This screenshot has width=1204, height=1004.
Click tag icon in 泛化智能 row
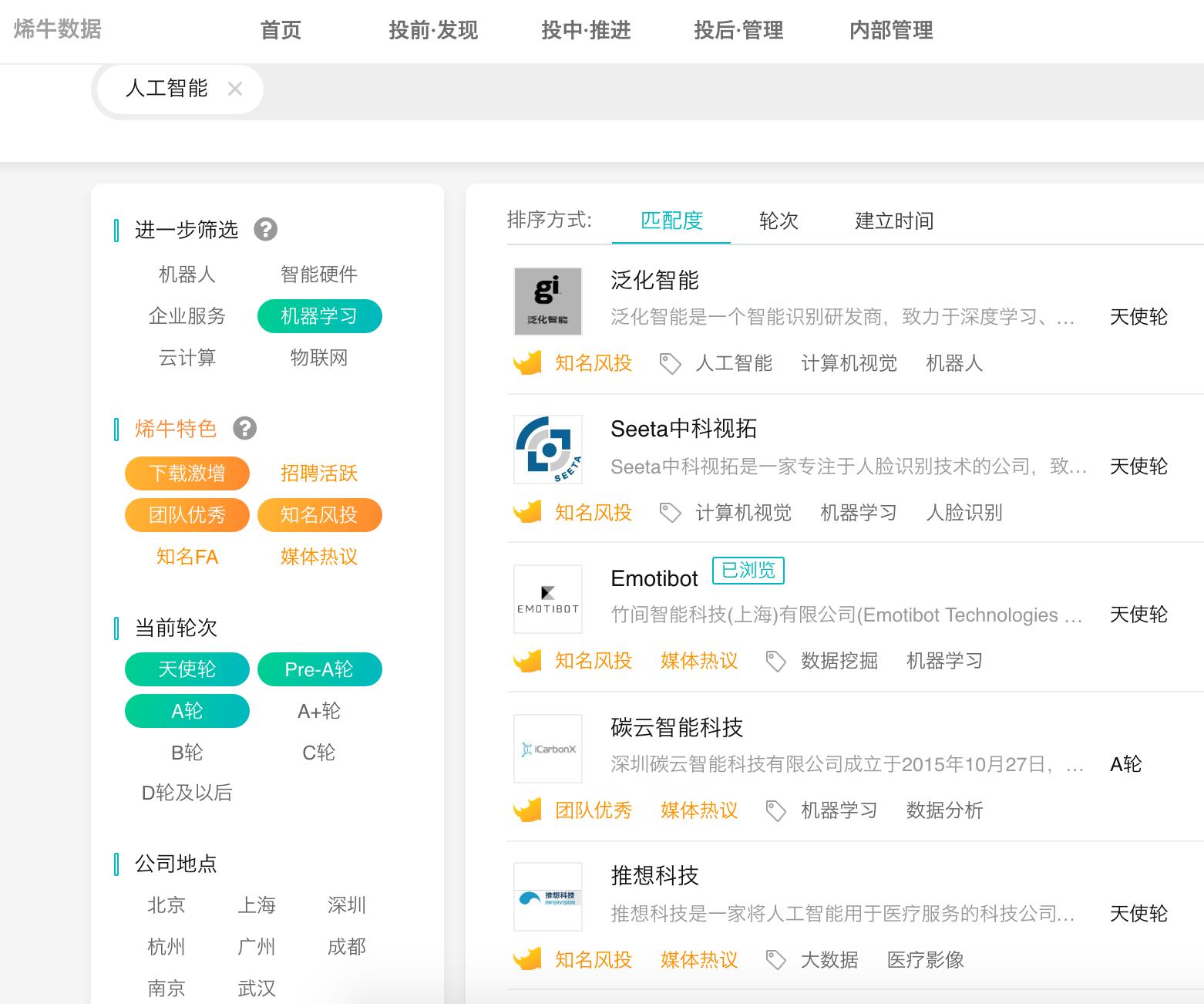click(x=671, y=364)
